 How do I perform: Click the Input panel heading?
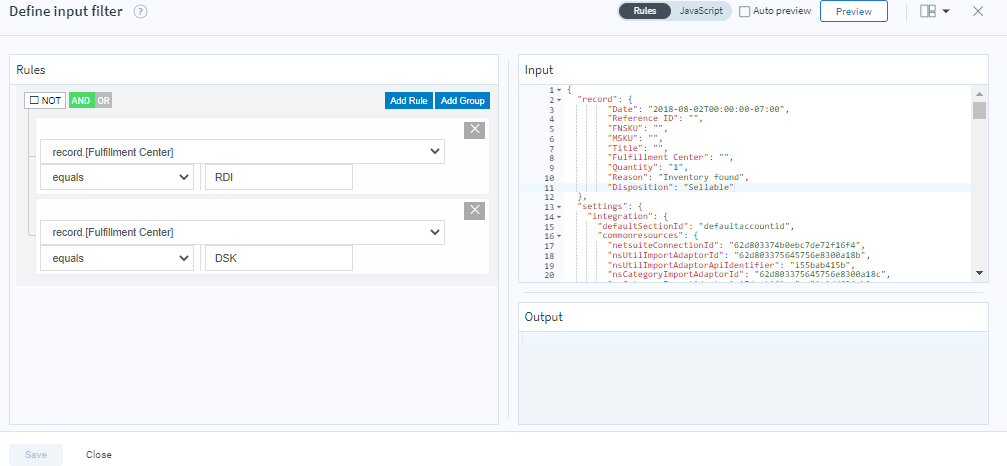pos(538,70)
